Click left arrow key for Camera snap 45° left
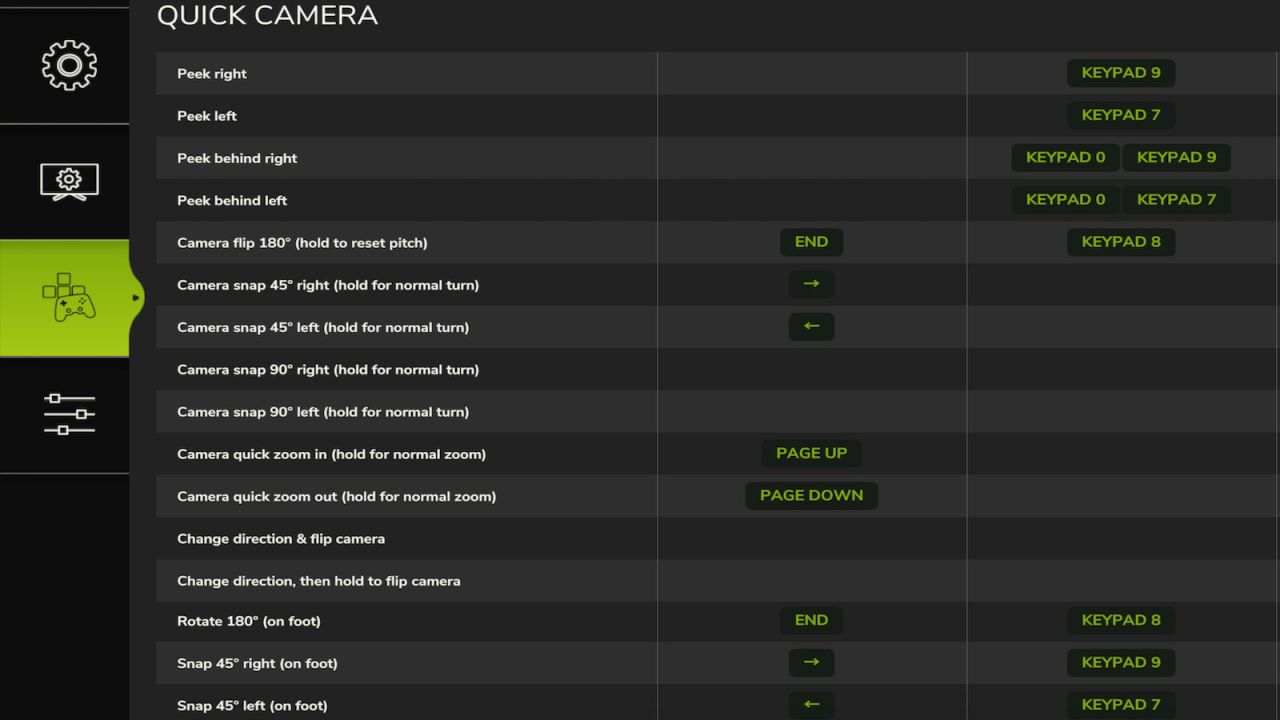The image size is (1280, 720). point(811,326)
